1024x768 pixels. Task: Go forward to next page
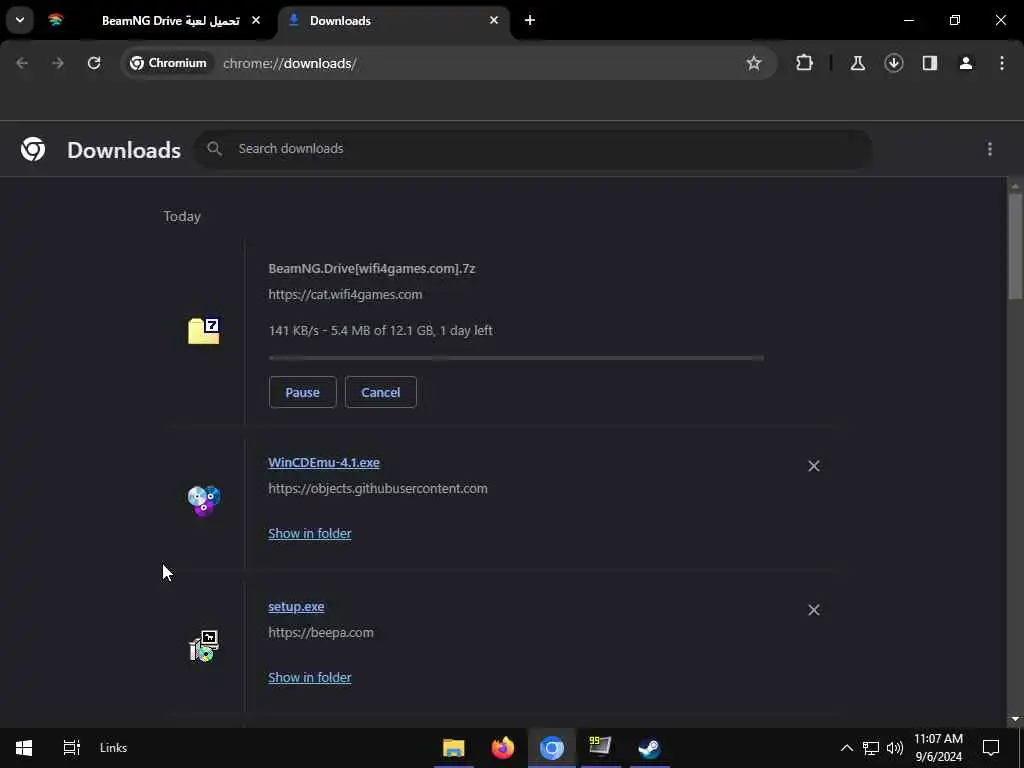point(58,63)
